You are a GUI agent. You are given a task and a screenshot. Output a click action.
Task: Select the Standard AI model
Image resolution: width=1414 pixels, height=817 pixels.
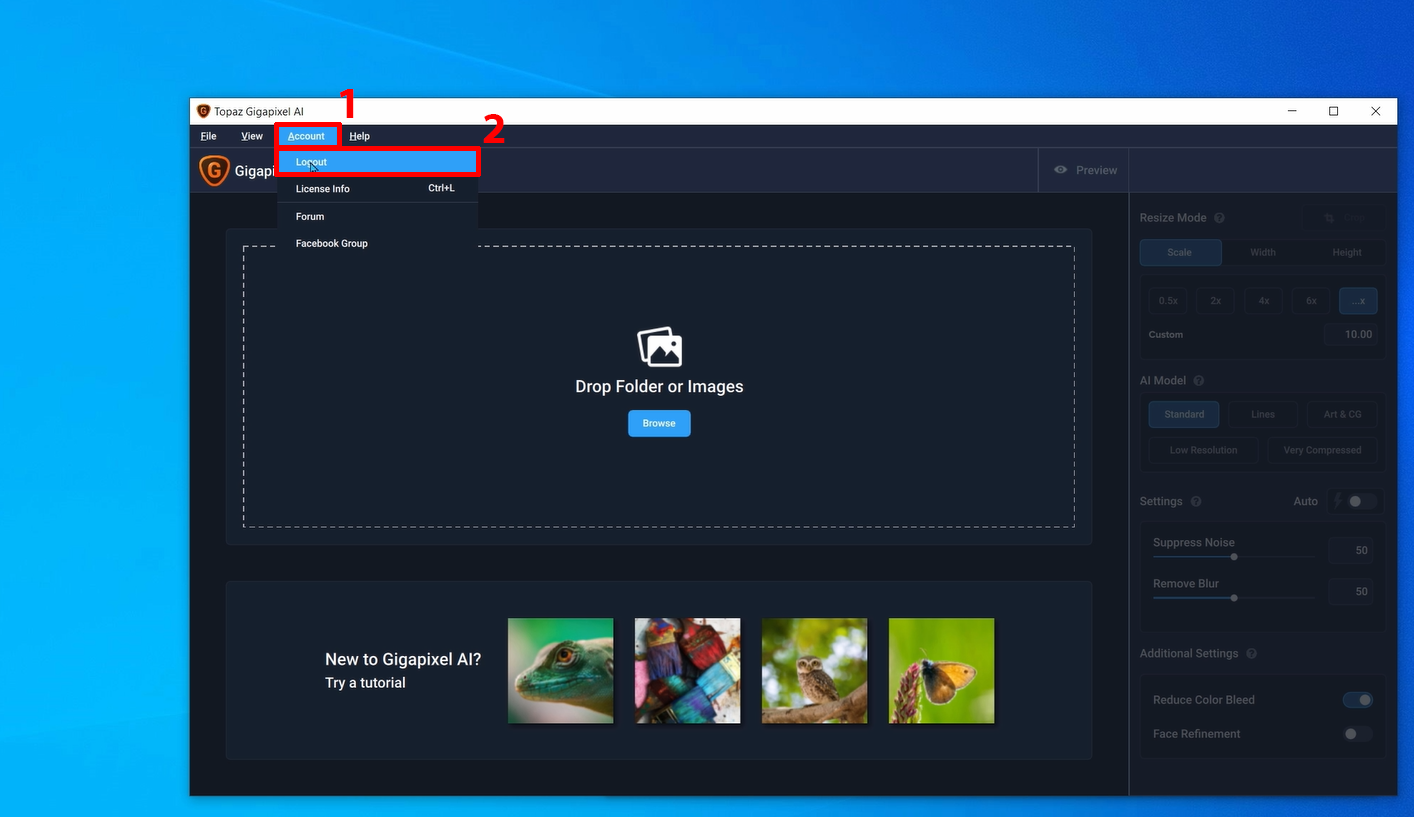[x=1184, y=414]
